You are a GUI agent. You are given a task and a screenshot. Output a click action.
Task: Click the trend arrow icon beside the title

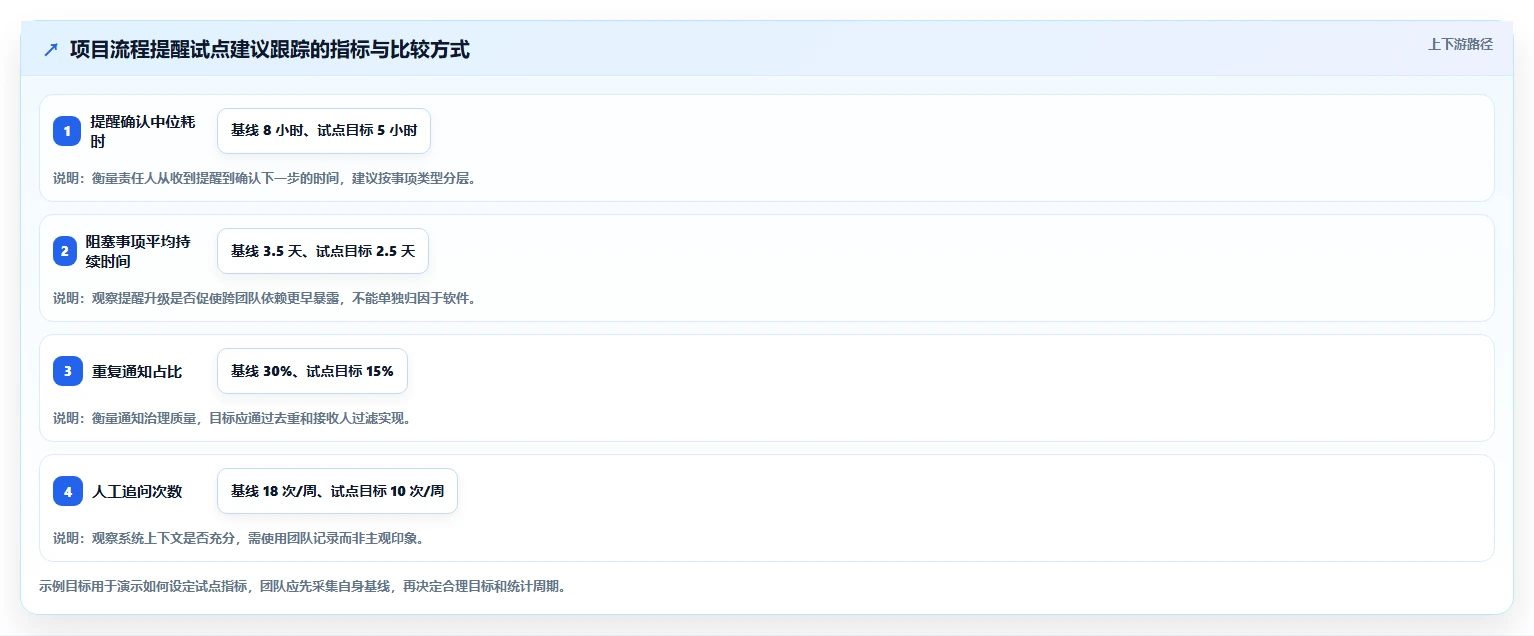pos(51,49)
